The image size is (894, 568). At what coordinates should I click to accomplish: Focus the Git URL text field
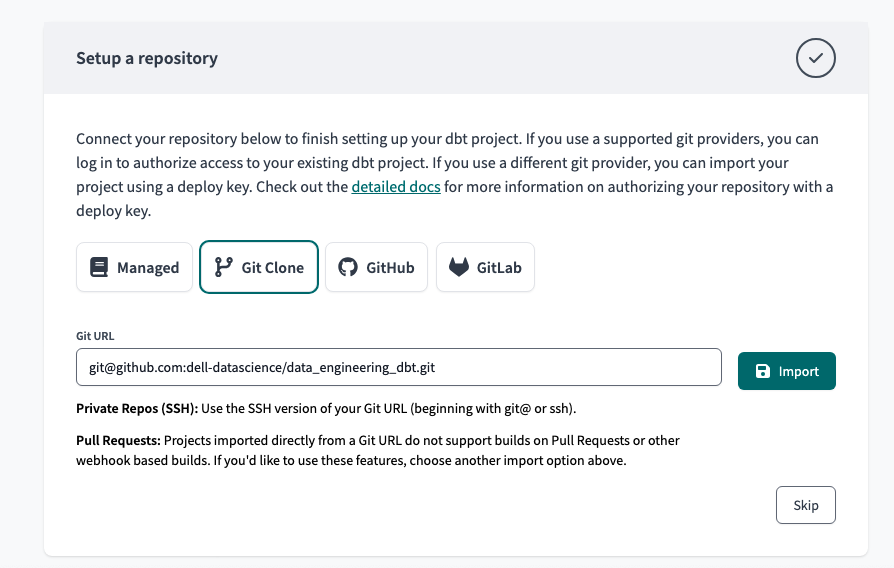pyautogui.click(x=399, y=367)
